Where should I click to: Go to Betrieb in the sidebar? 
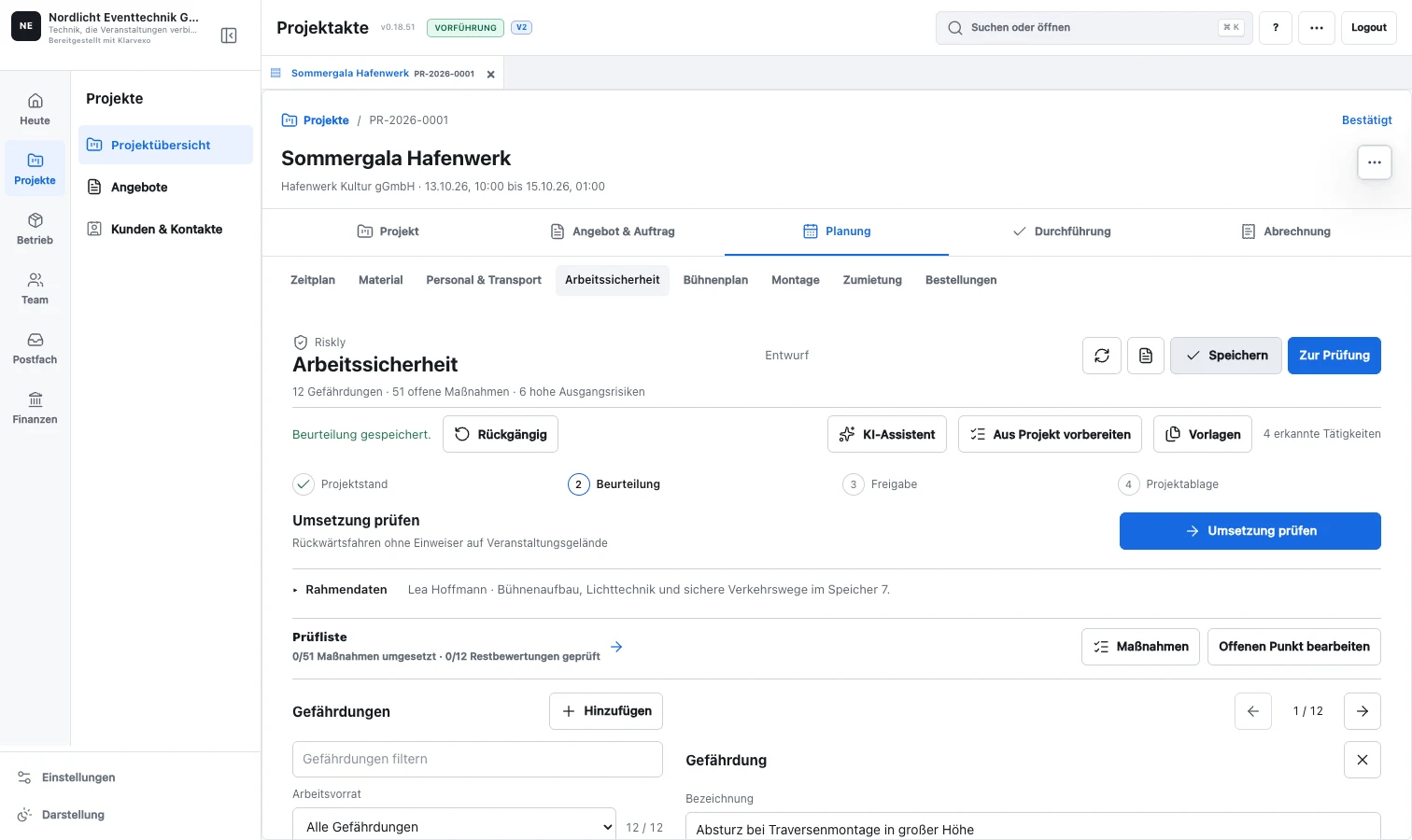(35, 229)
